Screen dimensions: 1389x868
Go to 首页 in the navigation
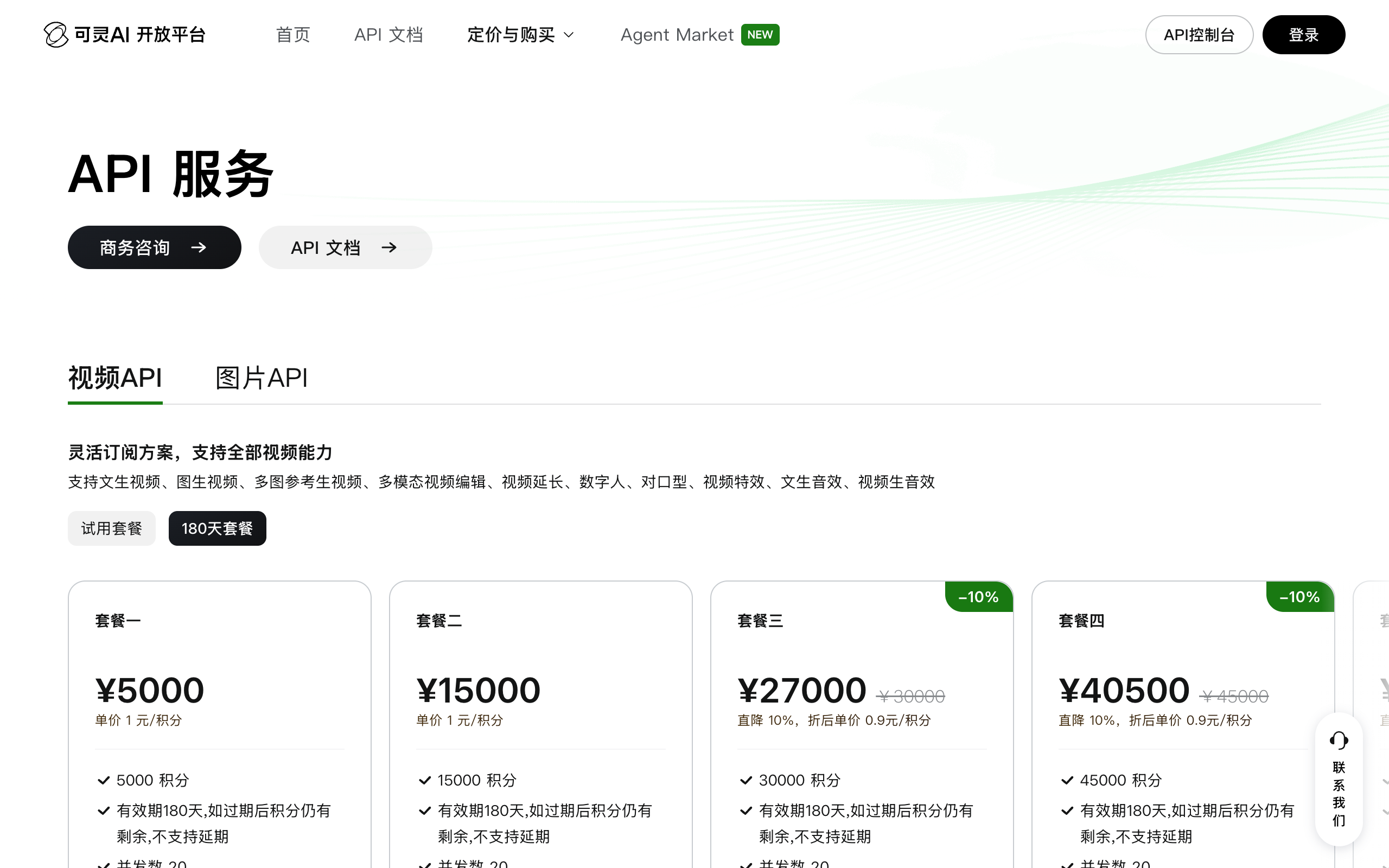(x=294, y=34)
